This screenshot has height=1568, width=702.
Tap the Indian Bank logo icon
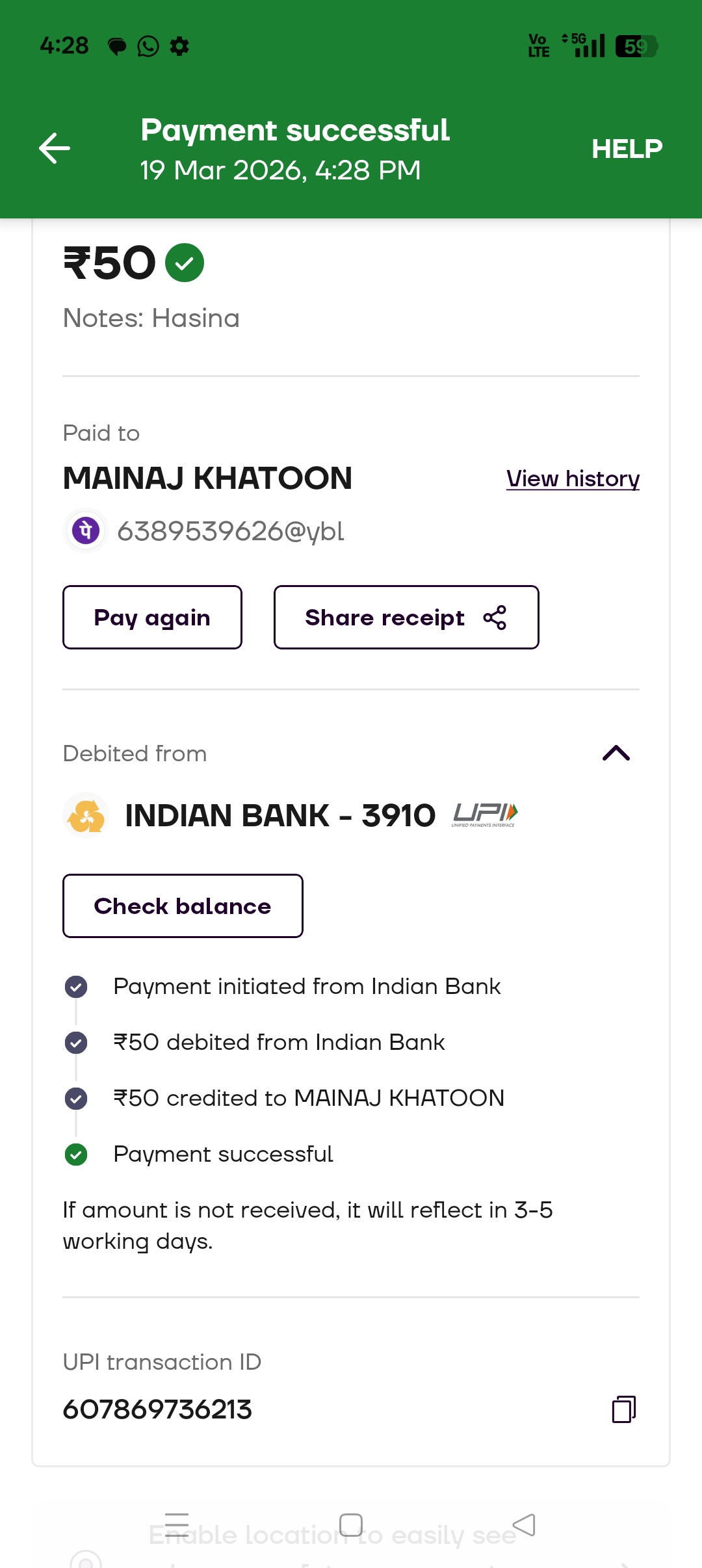pos(86,815)
